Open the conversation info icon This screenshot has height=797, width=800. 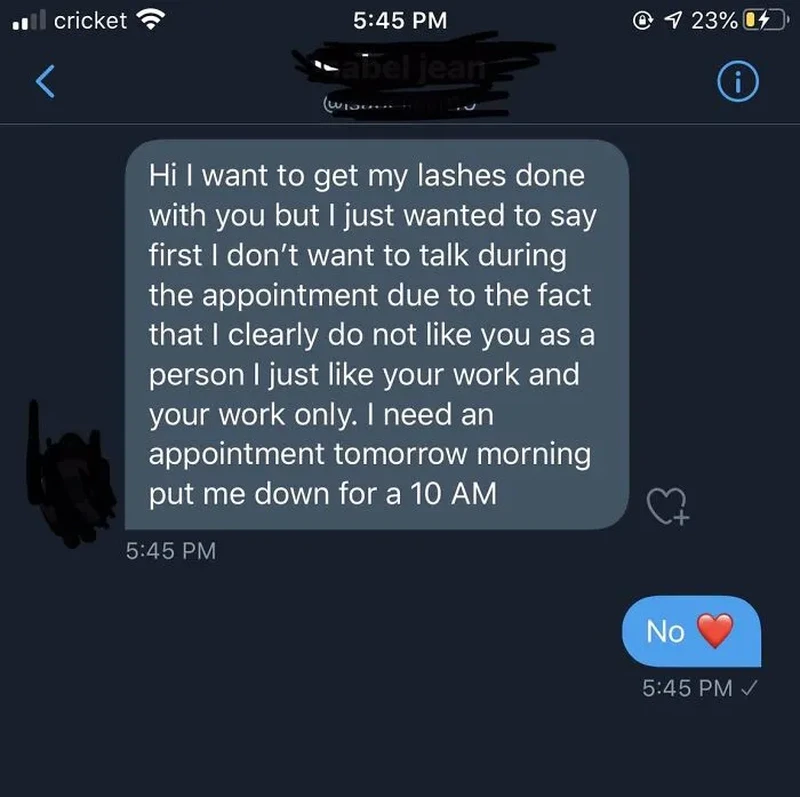point(738,82)
